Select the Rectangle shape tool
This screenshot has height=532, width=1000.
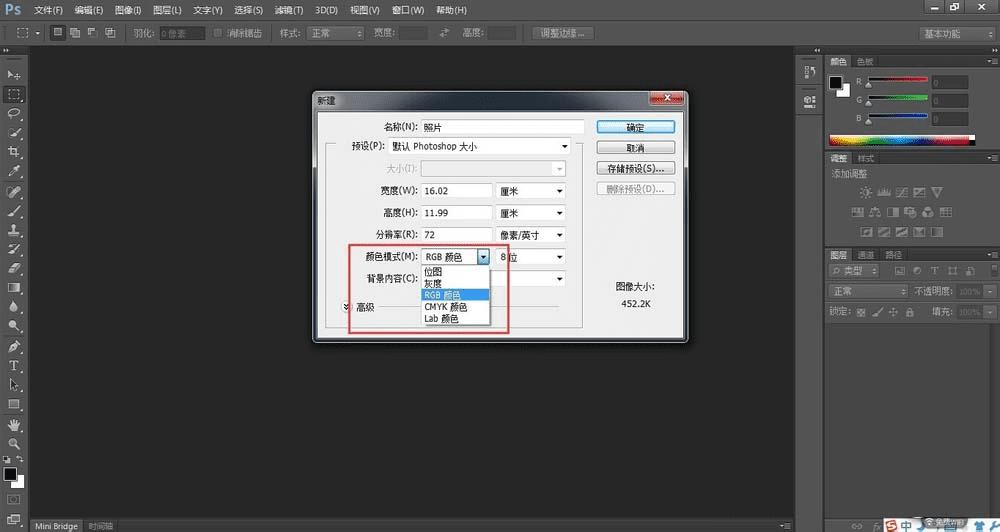pyautogui.click(x=13, y=404)
